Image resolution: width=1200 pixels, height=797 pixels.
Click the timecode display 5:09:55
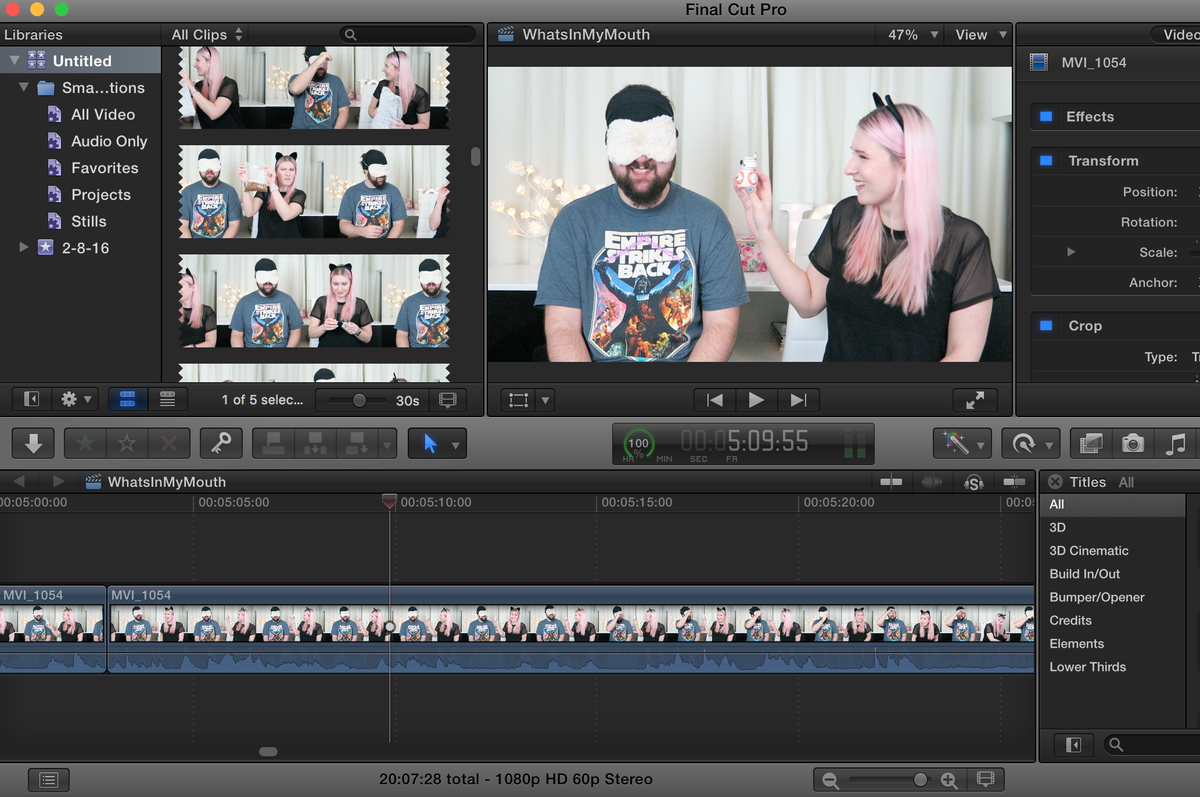[x=744, y=441]
